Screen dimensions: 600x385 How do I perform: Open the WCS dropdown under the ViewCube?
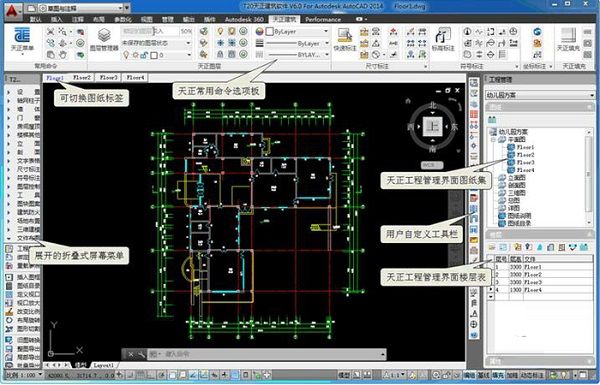[432, 165]
